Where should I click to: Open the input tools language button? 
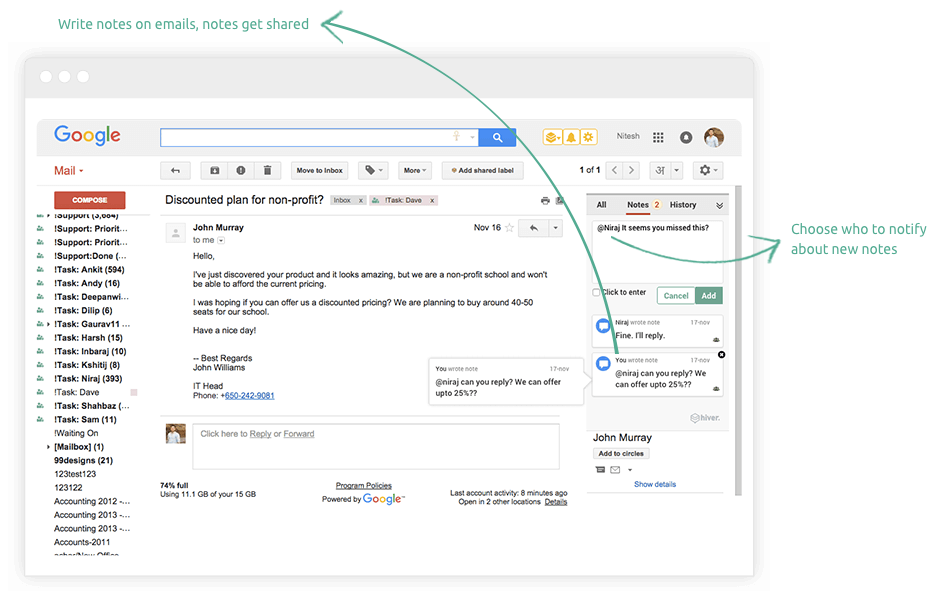point(660,170)
